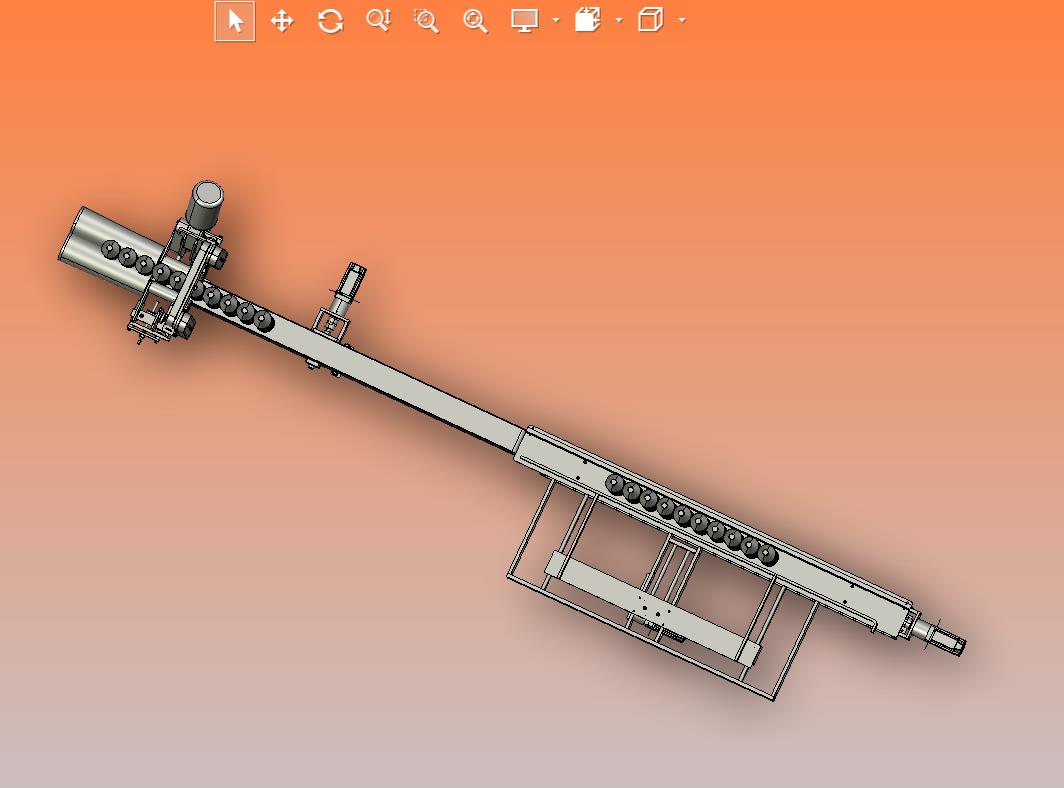The image size is (1064, 788).
Task: Open the view orientation cube dropdown
Action: coord(682,20)
